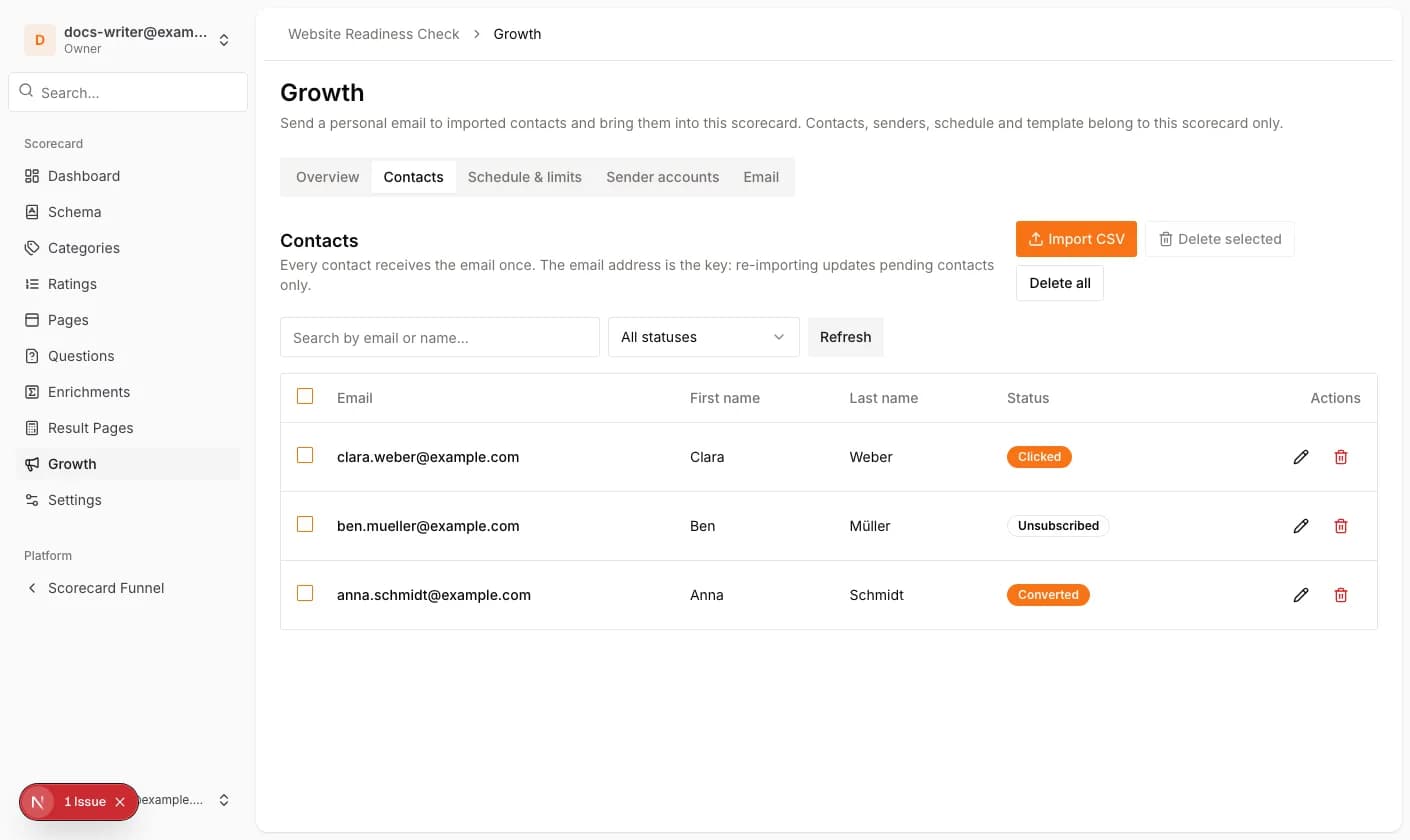Click the Delete all button
Image resolution: width=1410 pixels, height=840 pixels.
(x=1060, y=283)
